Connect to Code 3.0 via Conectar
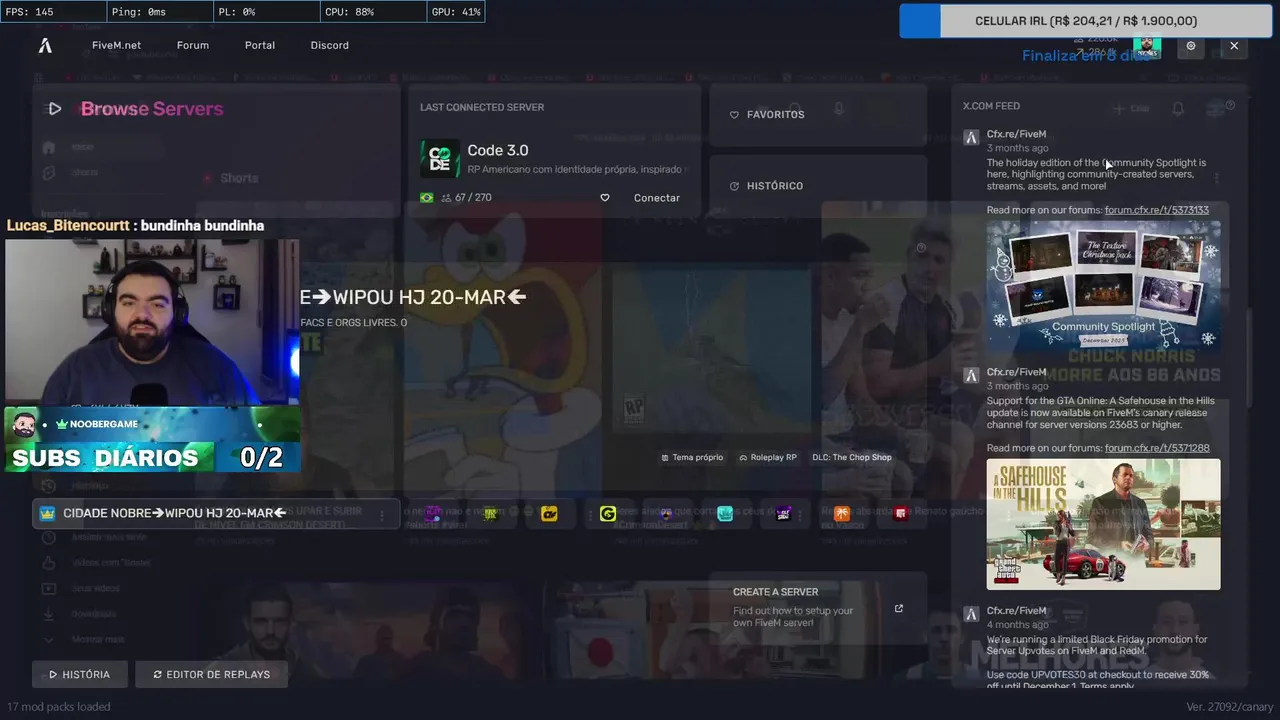The image size is (1280, 720). (657, 198)
